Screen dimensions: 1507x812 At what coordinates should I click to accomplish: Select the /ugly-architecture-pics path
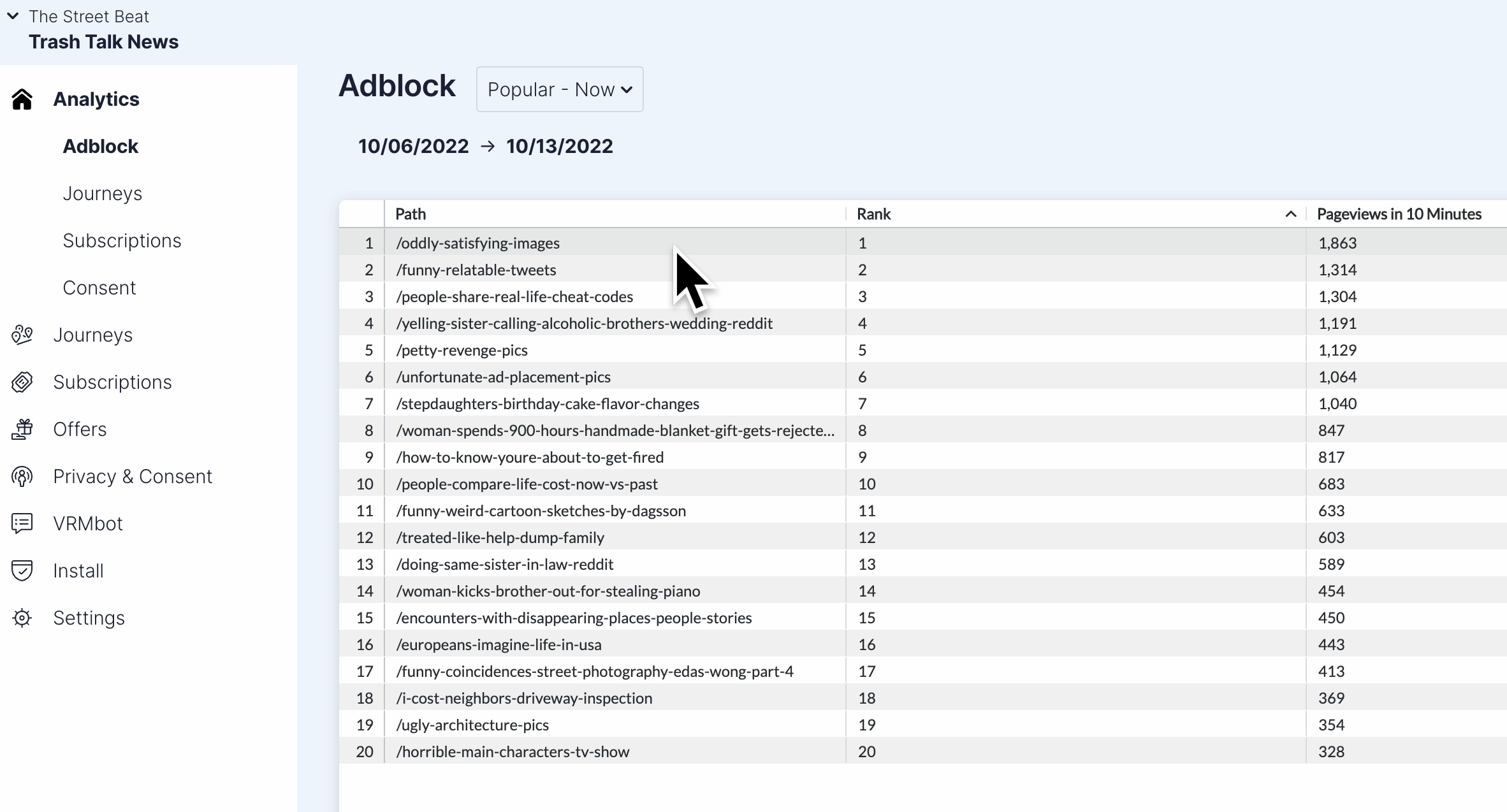point(472,725)
